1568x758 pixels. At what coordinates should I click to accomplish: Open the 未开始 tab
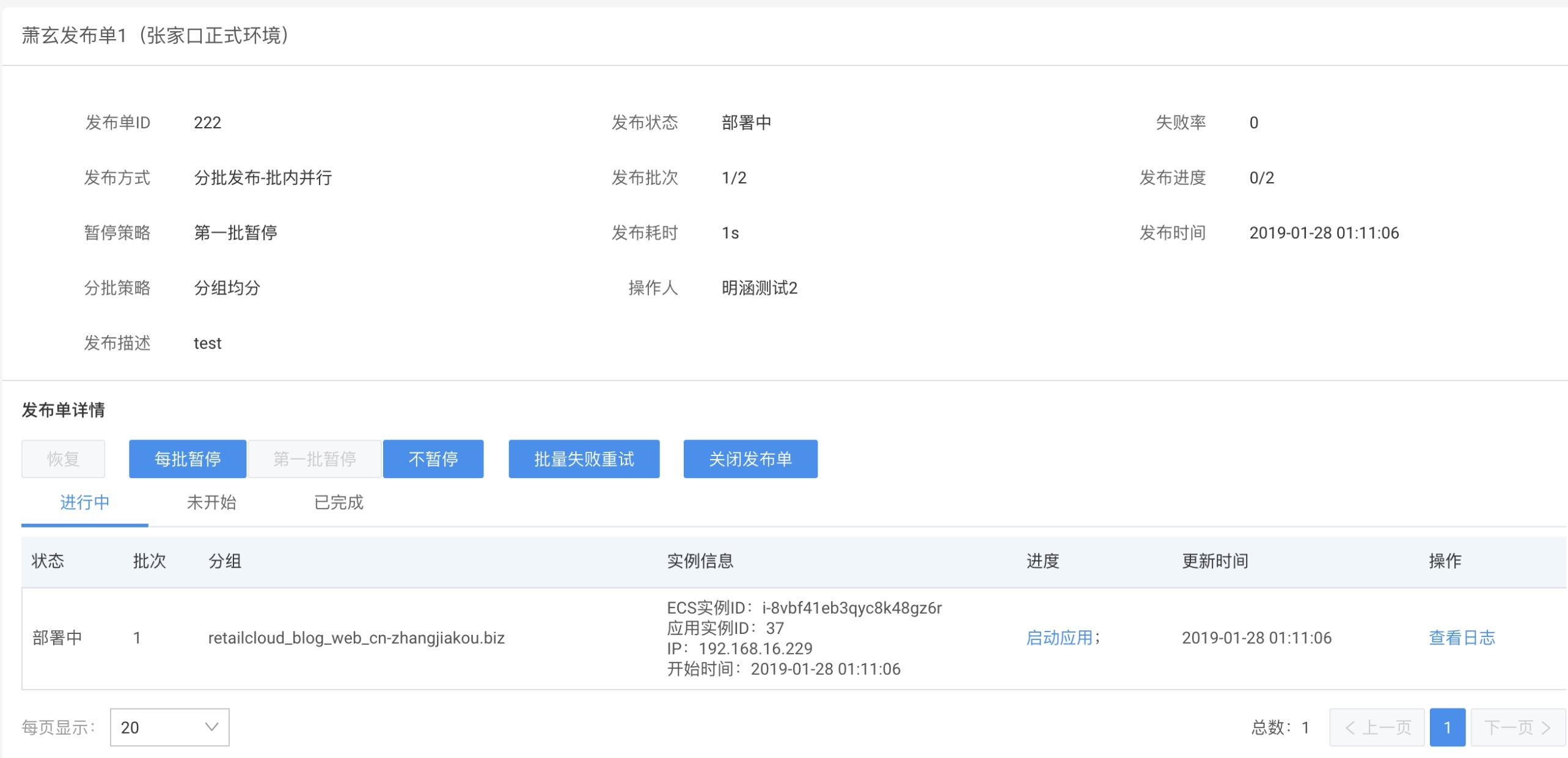pyautogui.click(x=211, y=502)
